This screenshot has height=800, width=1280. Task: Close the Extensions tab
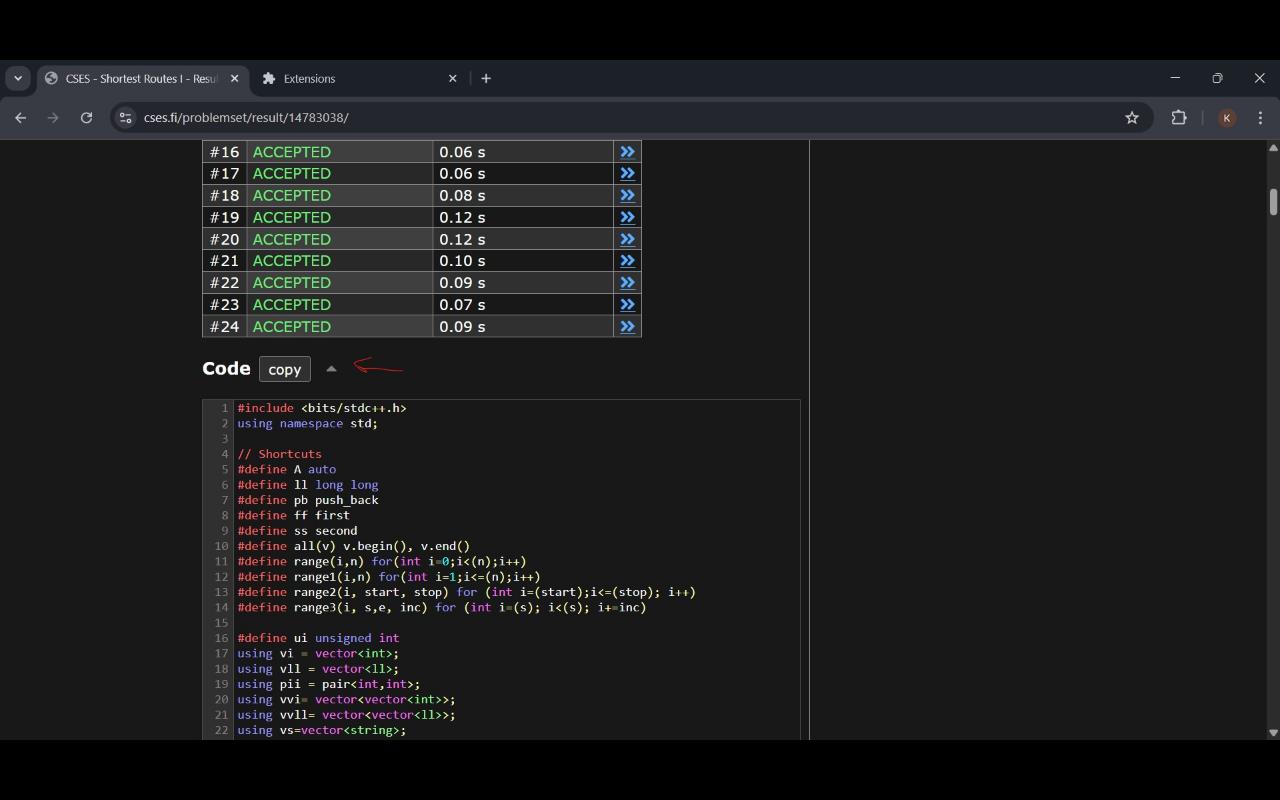tap(452, 79)
